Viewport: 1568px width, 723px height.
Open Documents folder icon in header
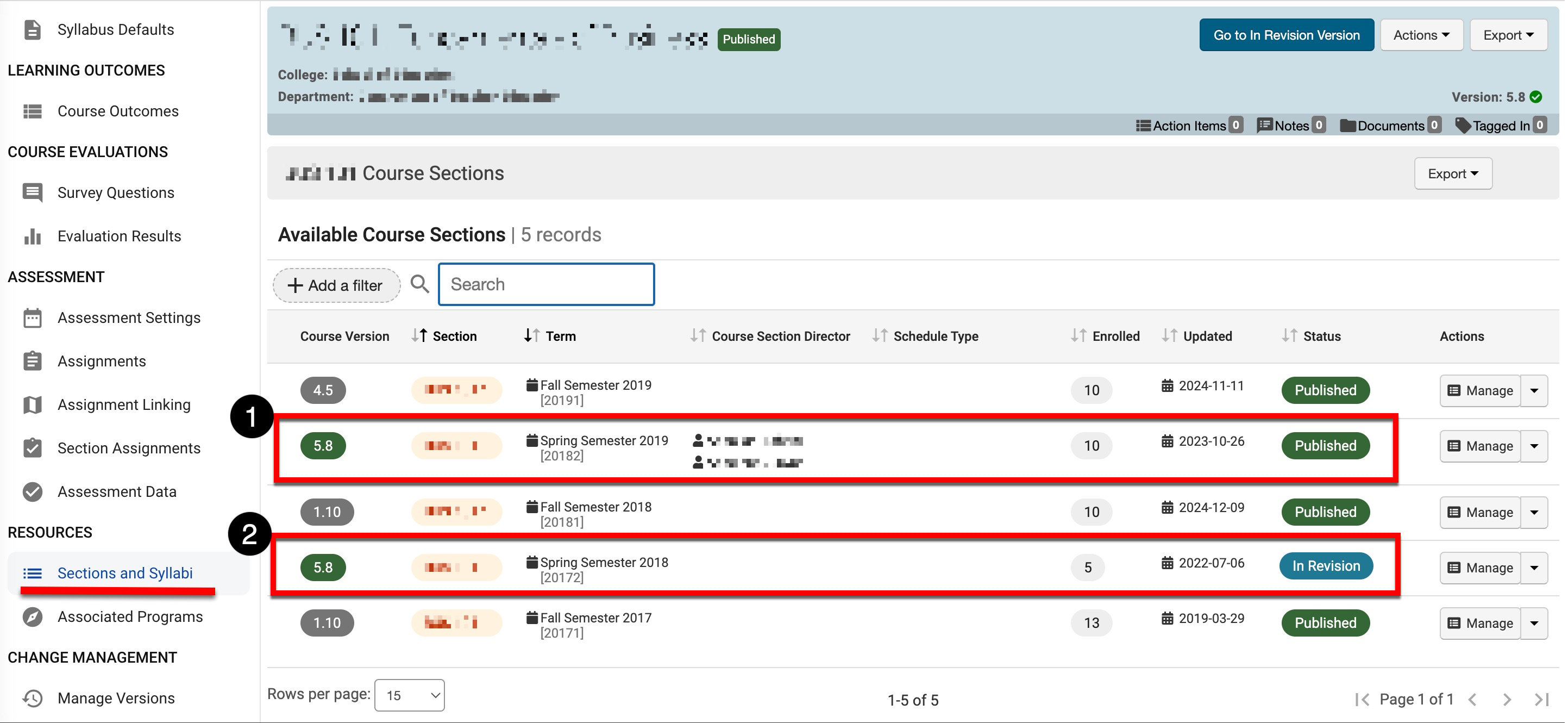pos(1347,126)
